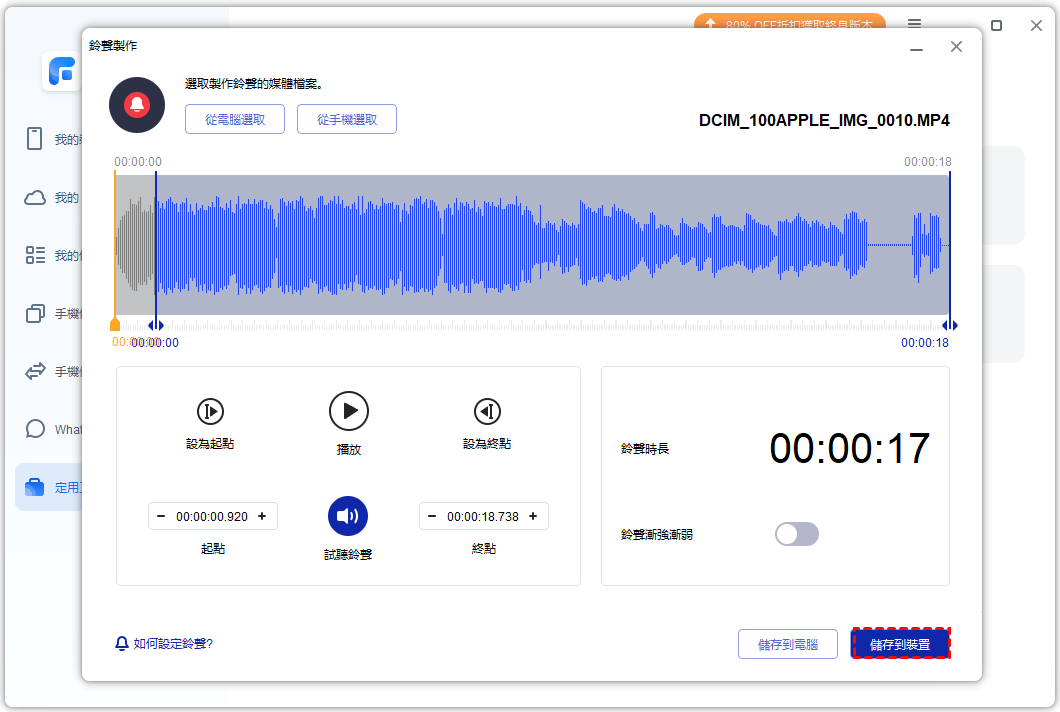Click the red ringtone bell icon
Screen dimensions: 1060x712
[x=137, y=105]
